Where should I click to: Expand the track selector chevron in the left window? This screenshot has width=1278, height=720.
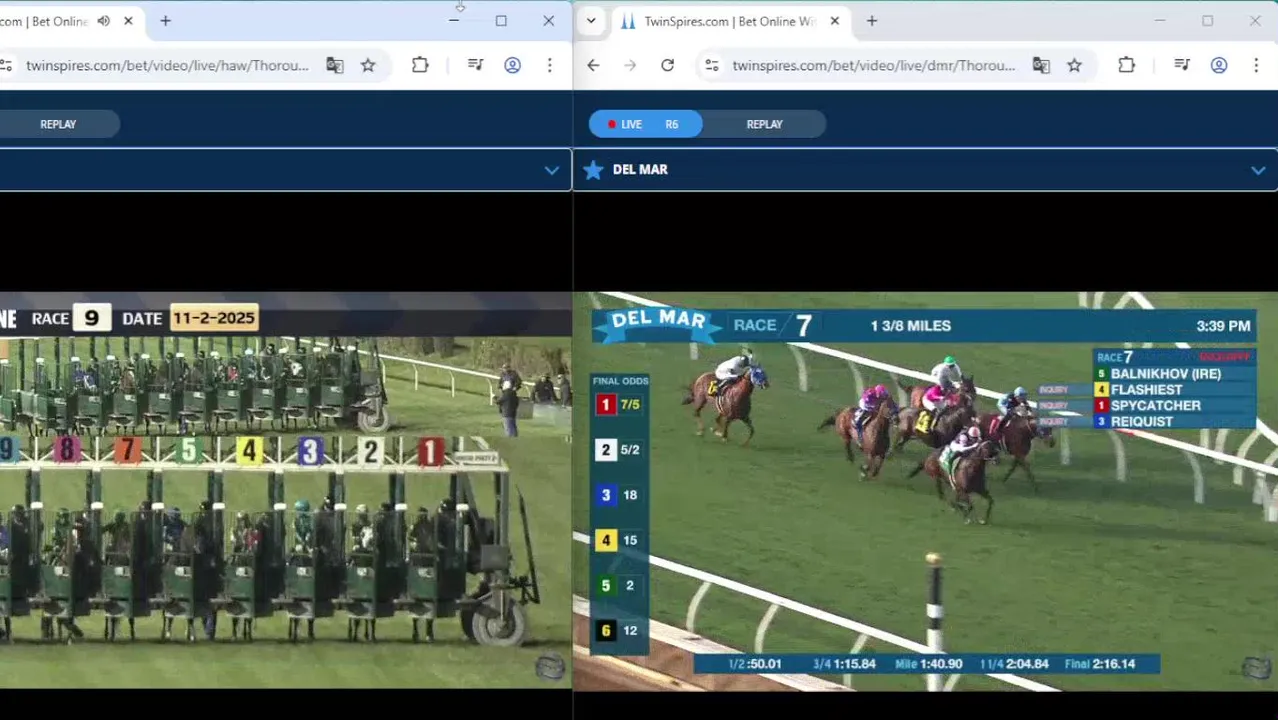(x=551, y=170)
